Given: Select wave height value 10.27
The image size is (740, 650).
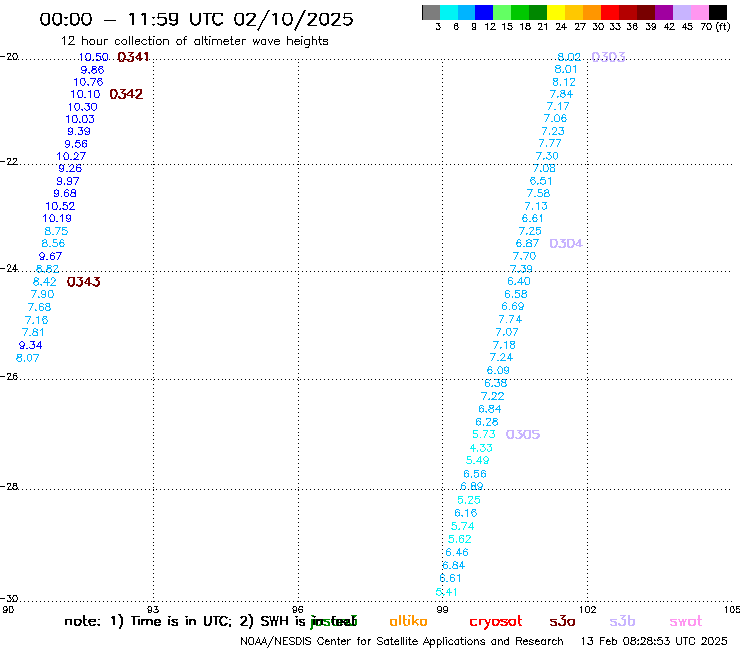Looking at the screenshot, I should point(71,156).
